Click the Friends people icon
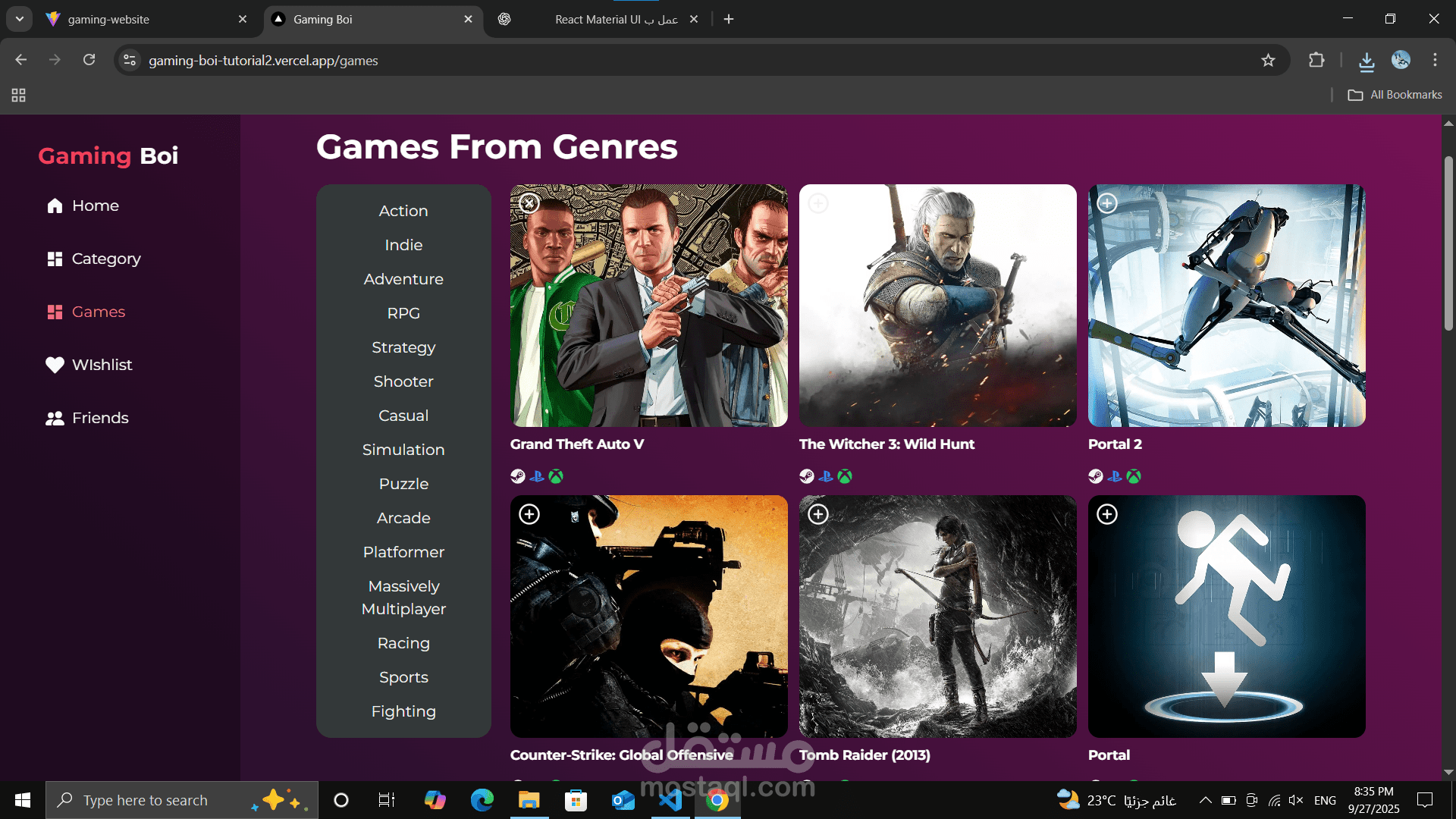The height and width of the screenshot is (819, 1456). pos(55,418)
